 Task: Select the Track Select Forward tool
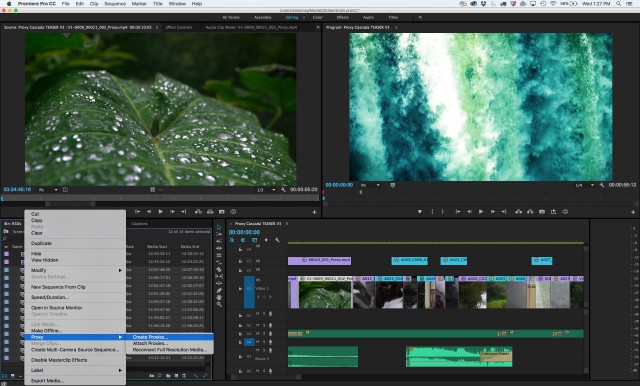(x=219, y=234)
